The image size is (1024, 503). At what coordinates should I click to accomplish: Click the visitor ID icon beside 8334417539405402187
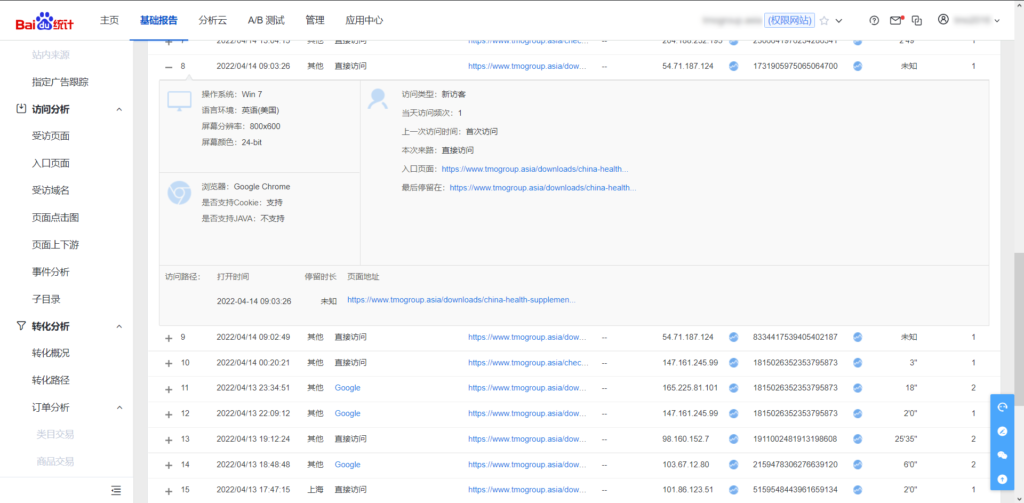pos(857,337)
